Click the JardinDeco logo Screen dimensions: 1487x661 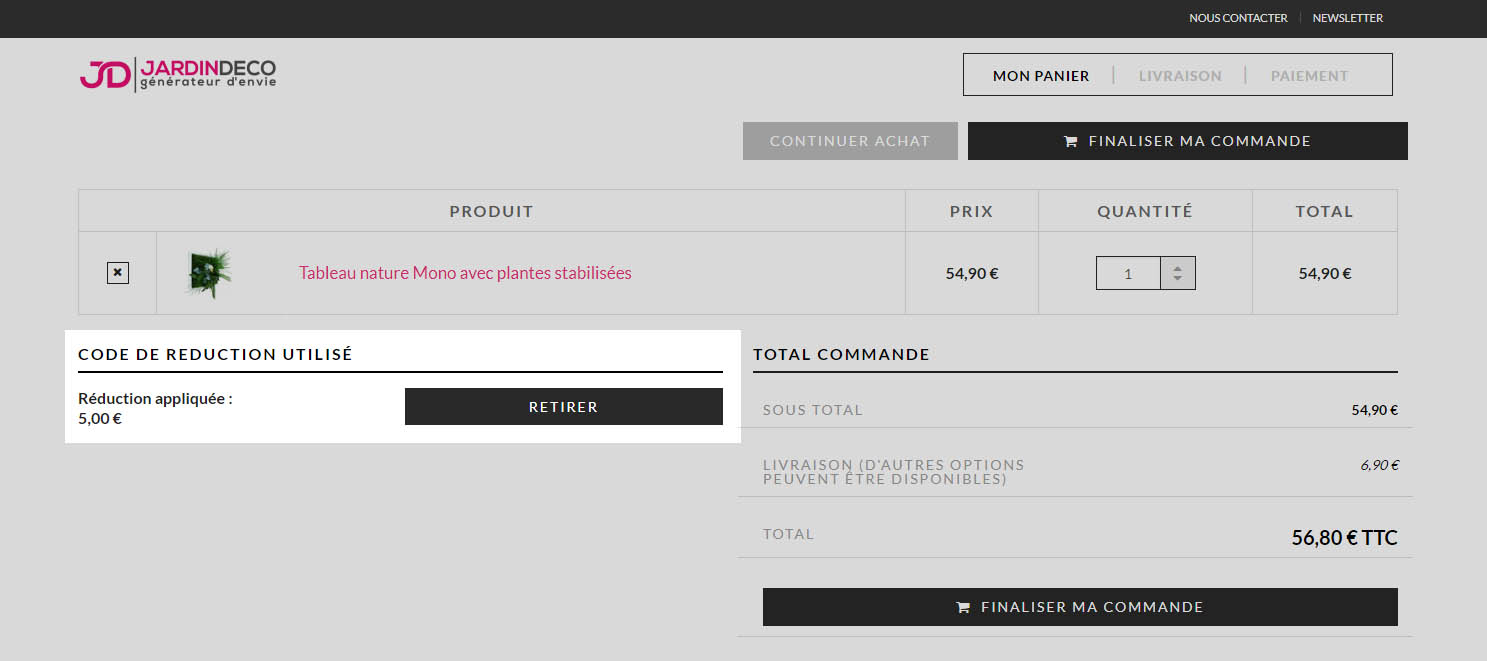click(x=178, y=75)
